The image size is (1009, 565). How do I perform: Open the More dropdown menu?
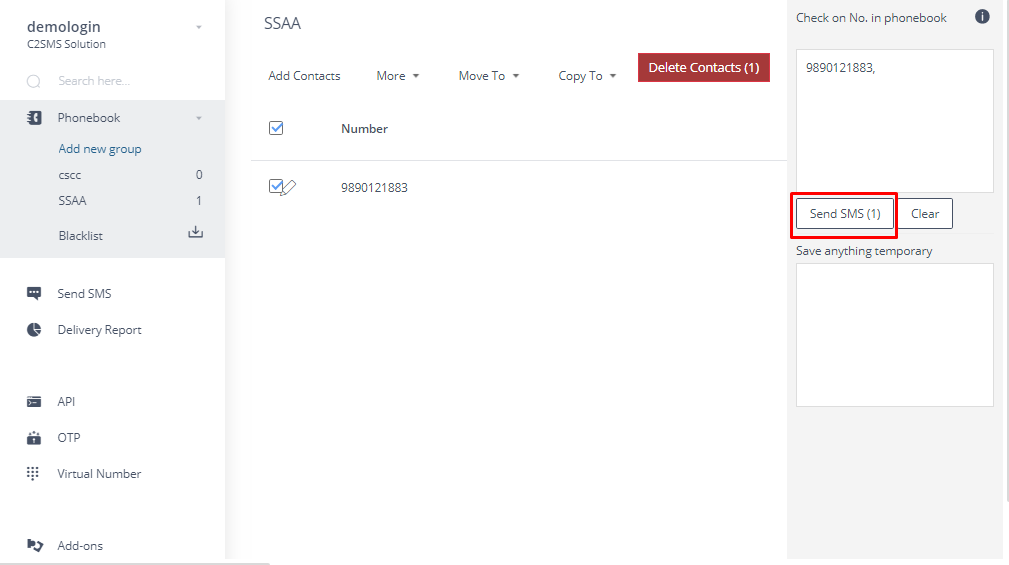point(398,76)
